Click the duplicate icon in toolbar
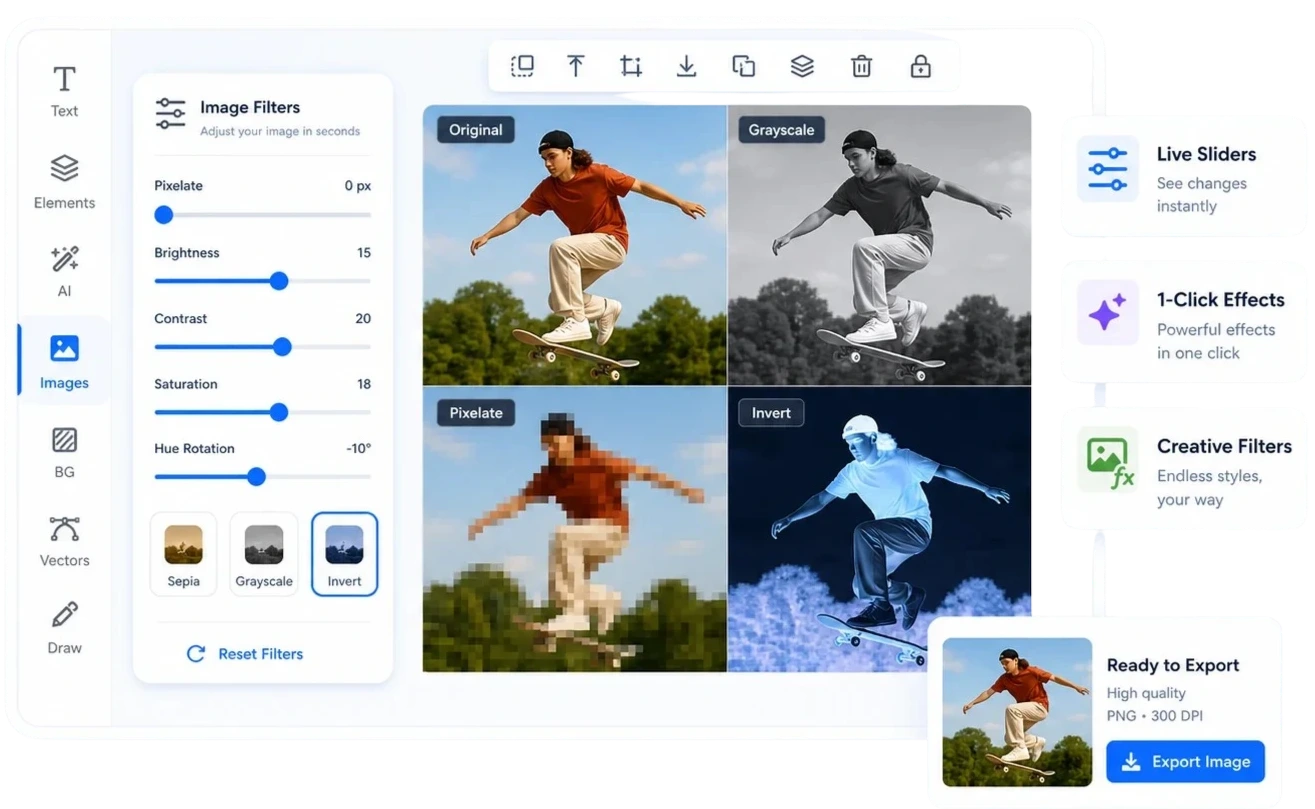1315x809 pixels. [x=744, y=67]
